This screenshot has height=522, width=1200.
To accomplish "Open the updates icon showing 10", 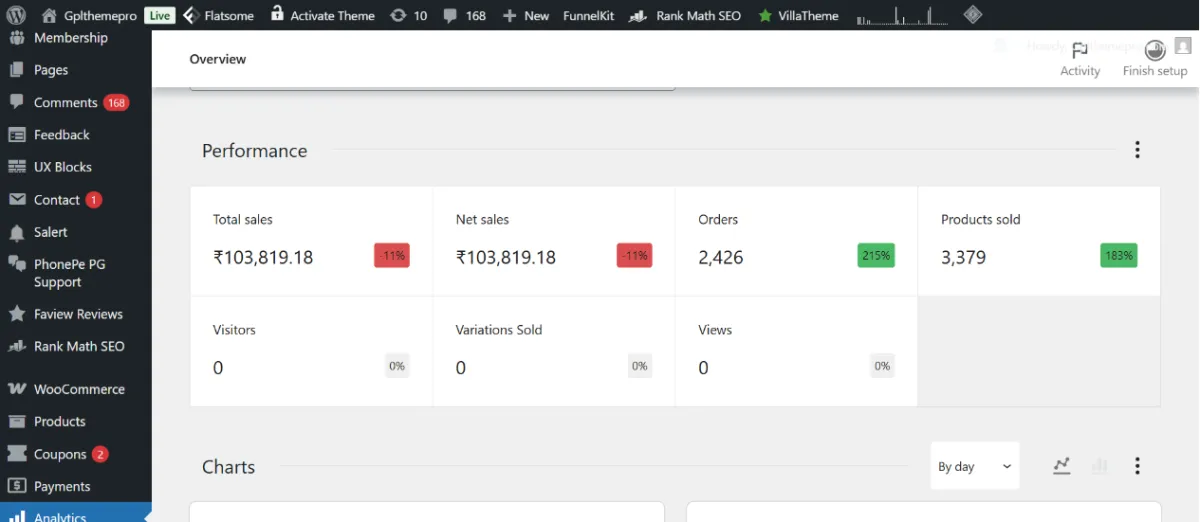I will point(408,15).
